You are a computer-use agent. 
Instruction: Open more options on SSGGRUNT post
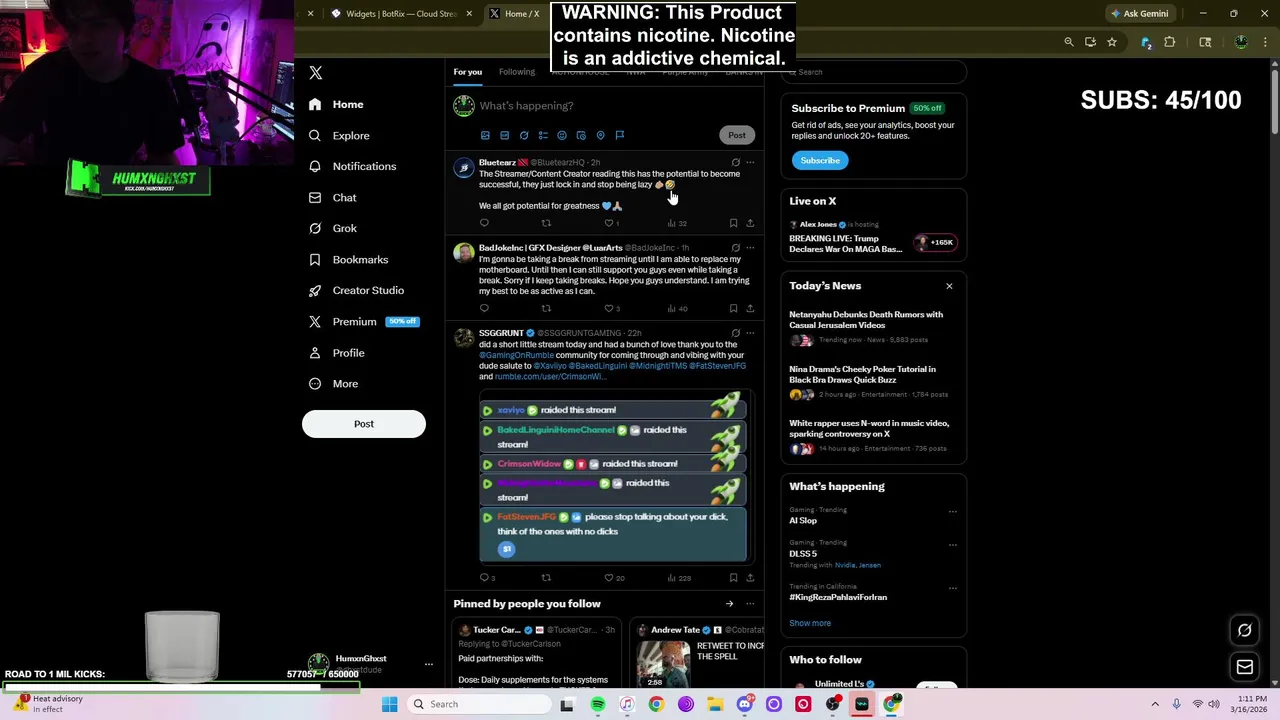click(750, 333)
